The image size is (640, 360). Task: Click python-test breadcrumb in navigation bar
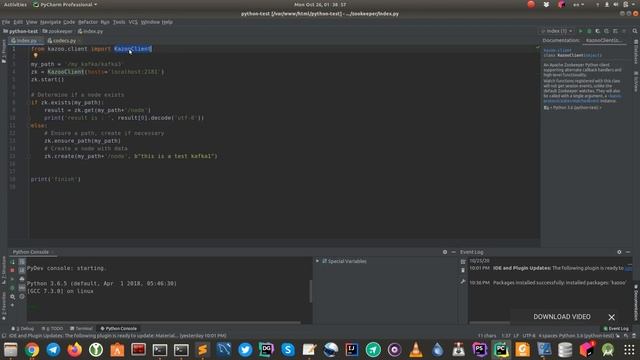pos(20,31)
